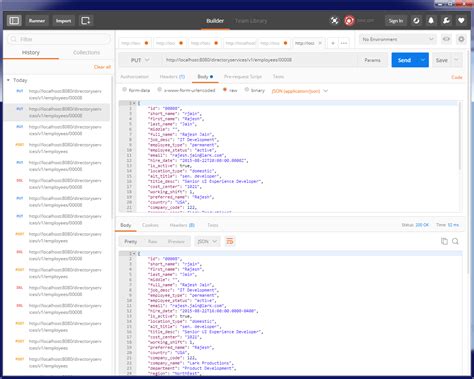
Task: Switch to the Team Library tab
Action: [x=251, y=21]
